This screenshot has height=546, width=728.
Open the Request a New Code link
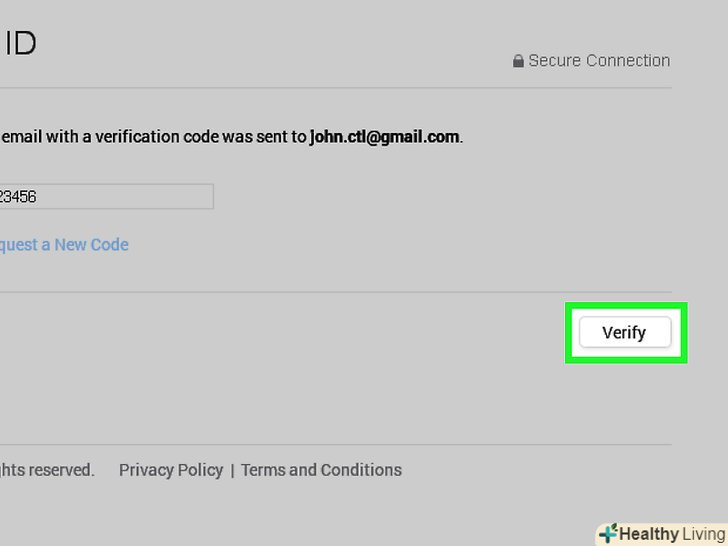64,245
